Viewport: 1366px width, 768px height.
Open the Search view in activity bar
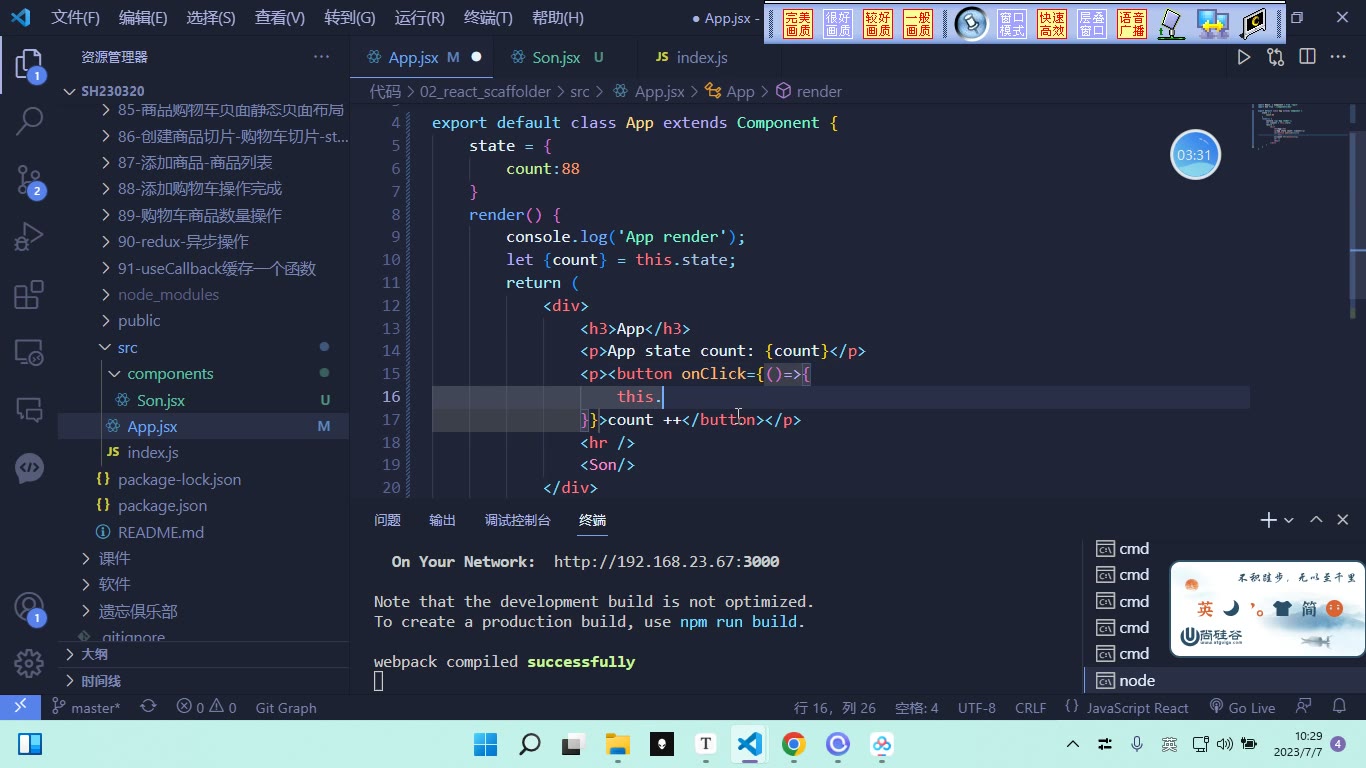coord(29,122)
